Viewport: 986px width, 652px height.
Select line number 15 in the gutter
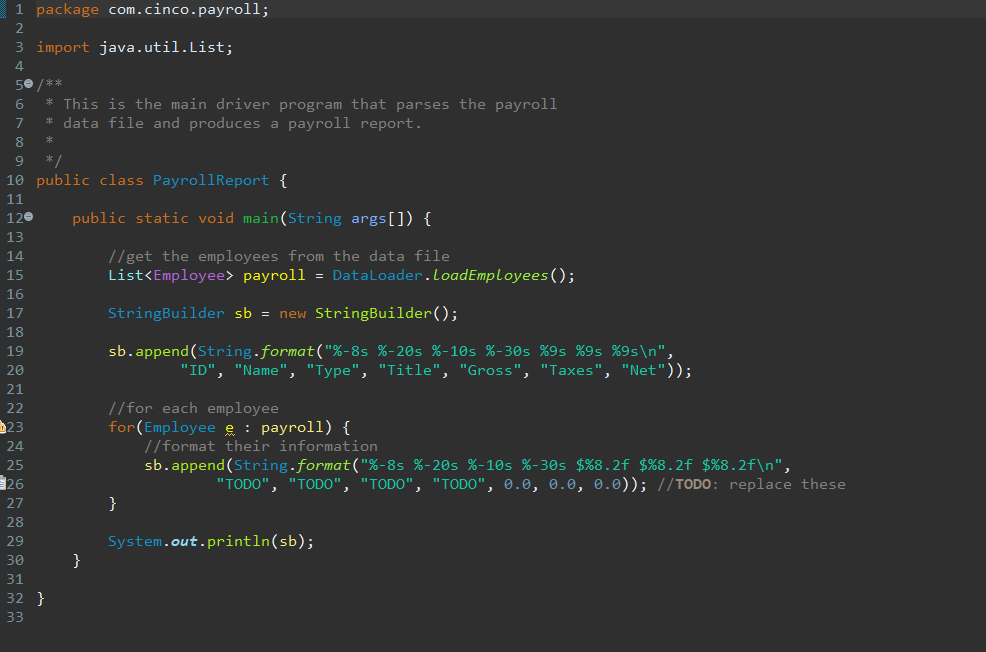point(14,275)
